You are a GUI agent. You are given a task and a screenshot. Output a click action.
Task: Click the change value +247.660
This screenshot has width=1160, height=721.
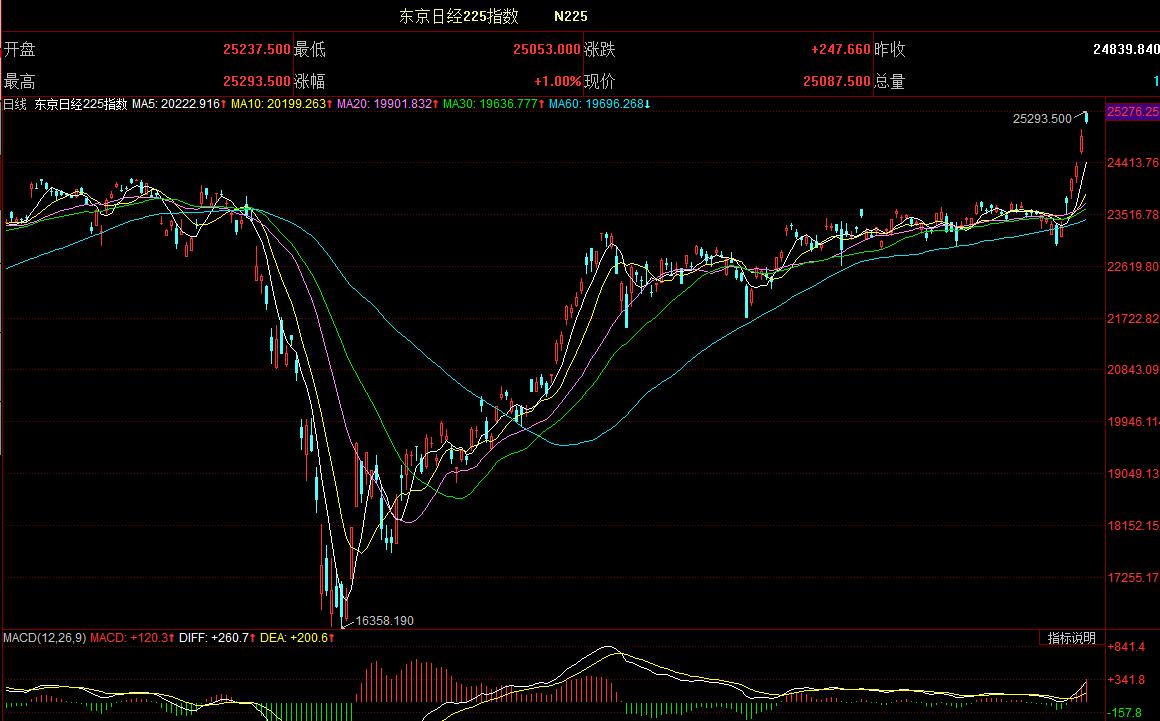click(840, 50)
